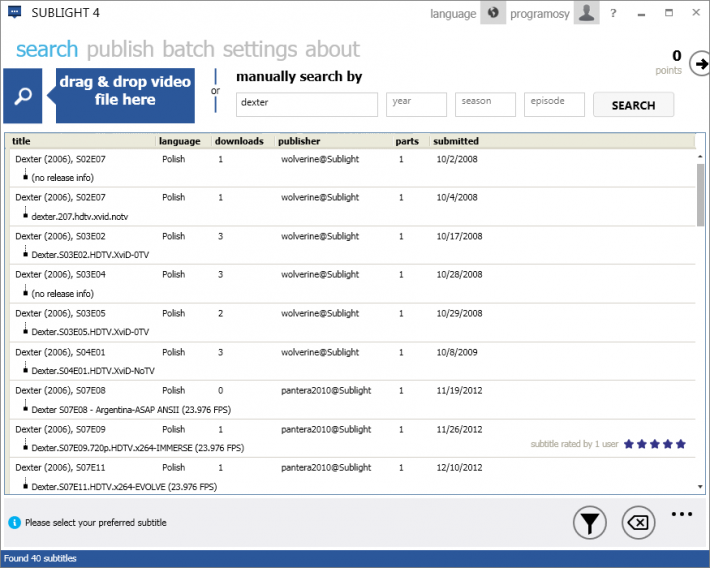Click the SEARCH button

click(633, 105)
